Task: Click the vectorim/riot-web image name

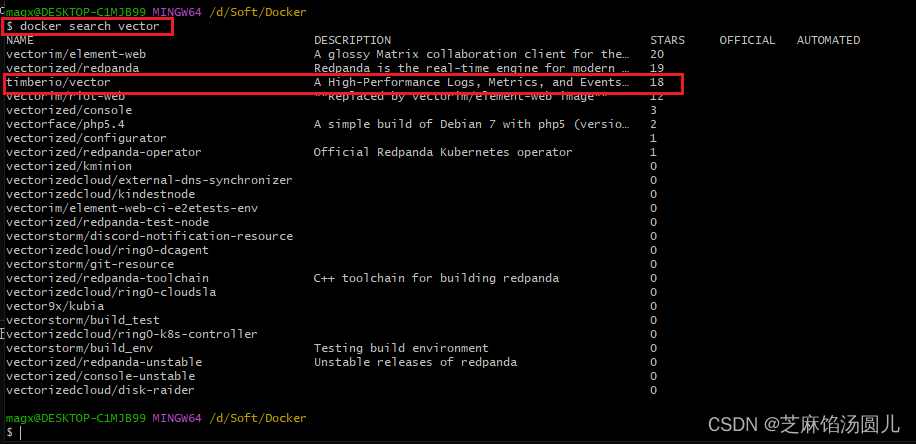Action: click(x=65, y=96)
